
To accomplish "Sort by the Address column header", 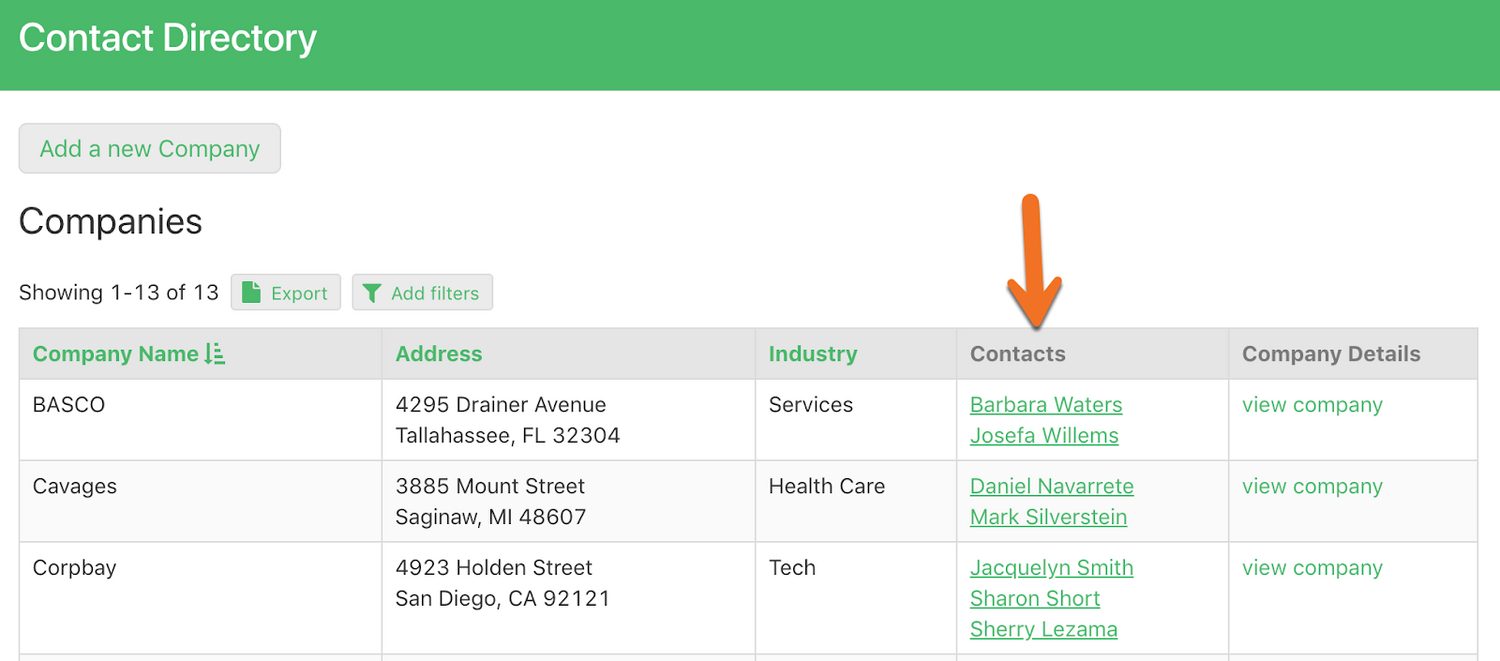I will click(x=439, y=354).
